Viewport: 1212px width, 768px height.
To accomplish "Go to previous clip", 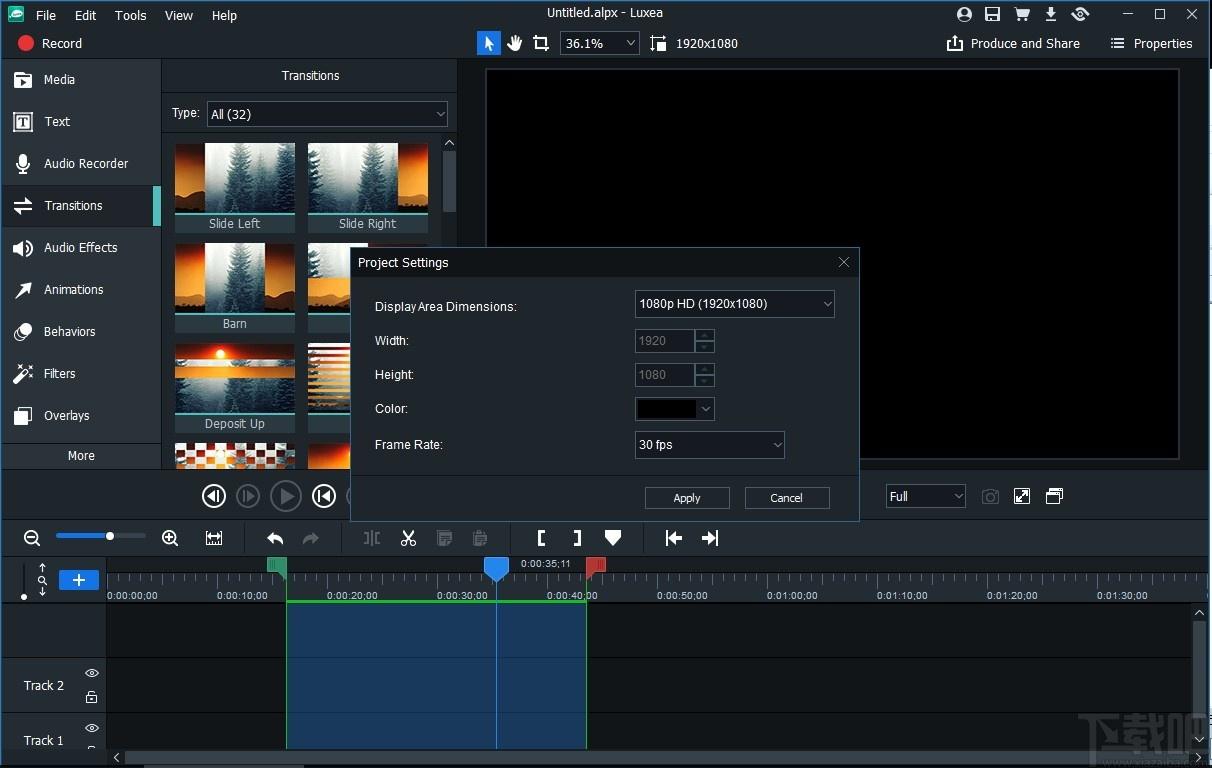I will click(x=324, y=496).
